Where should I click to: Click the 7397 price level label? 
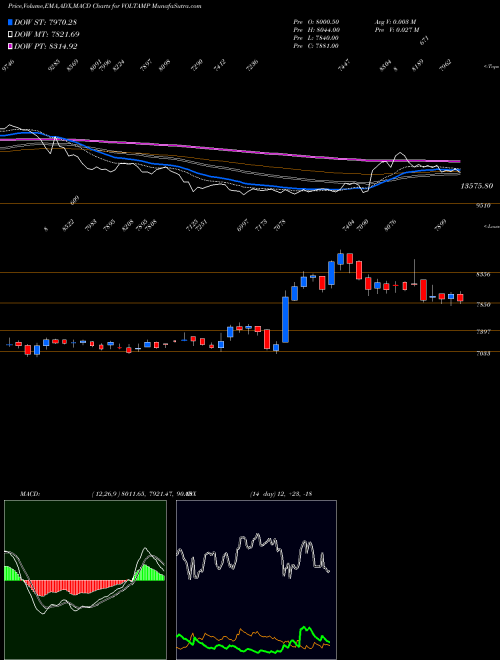(x=483, y=332)
